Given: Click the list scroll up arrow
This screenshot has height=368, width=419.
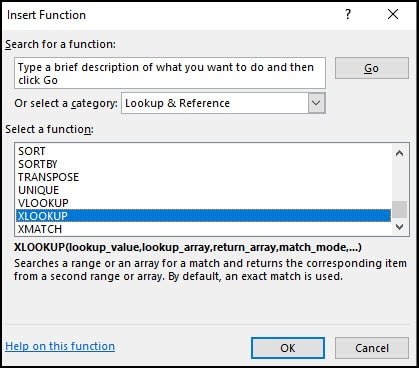Looking at the screenshot, I should [x=399, y=153].
